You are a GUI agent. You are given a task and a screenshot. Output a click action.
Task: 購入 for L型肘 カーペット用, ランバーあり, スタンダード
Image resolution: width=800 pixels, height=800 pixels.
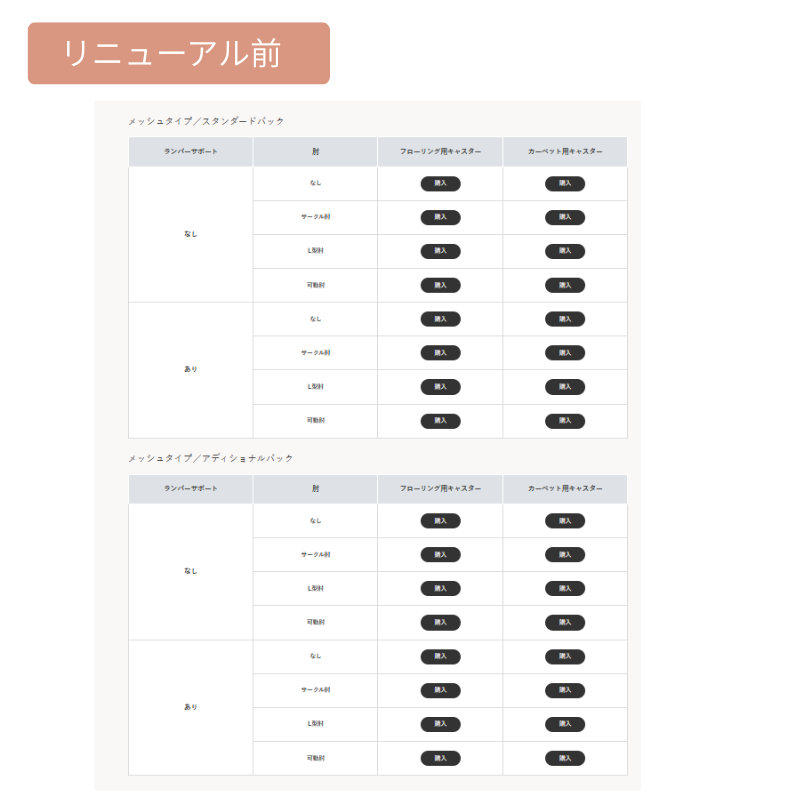(x=565, y=387)
